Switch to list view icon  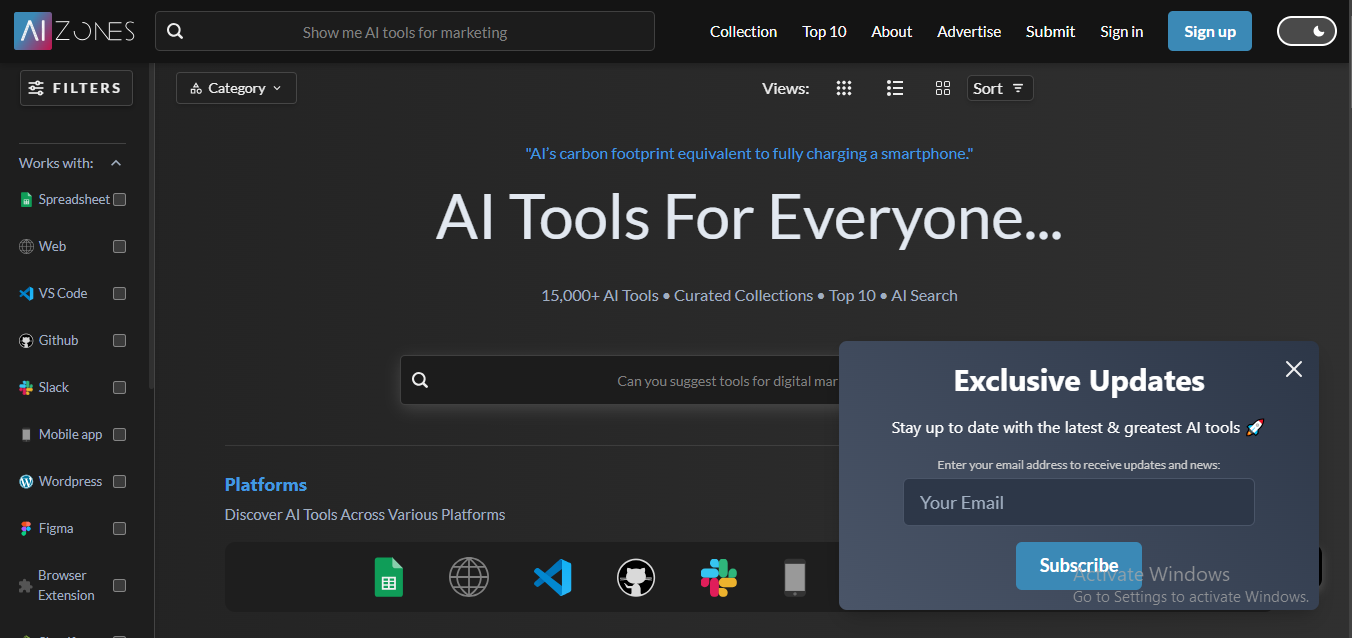click(895, 88)
